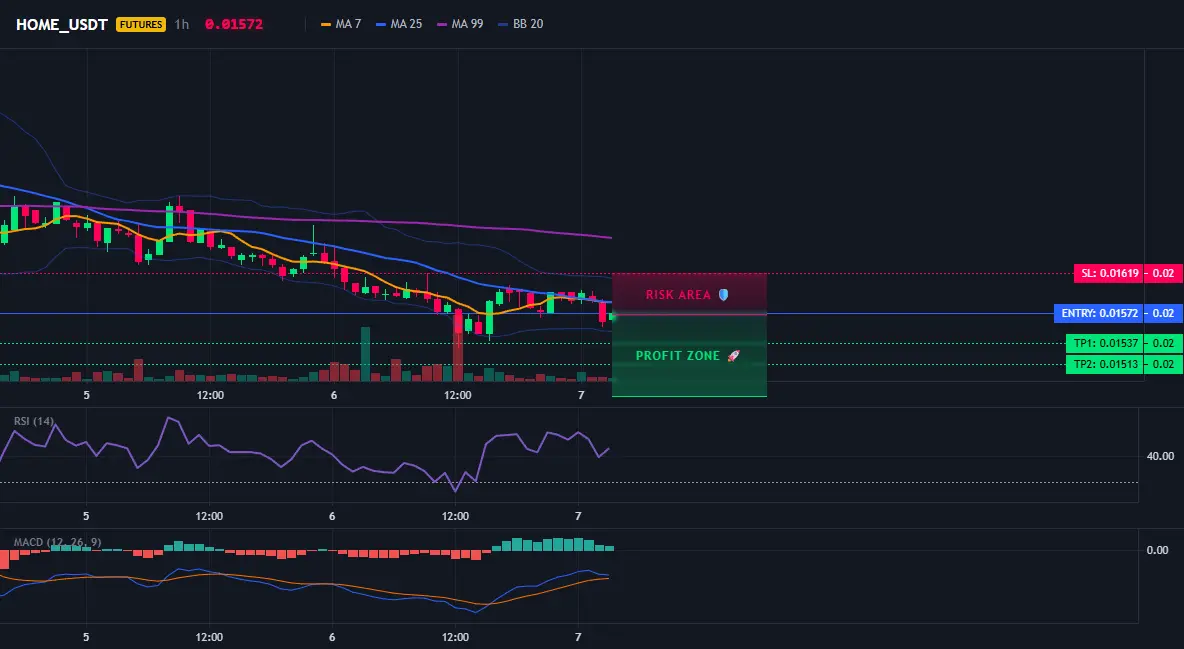This screenshot has height=649, width=1184.
Task: Click the ENTRY: 0.01572 price label
Action: pos(1099,314)
